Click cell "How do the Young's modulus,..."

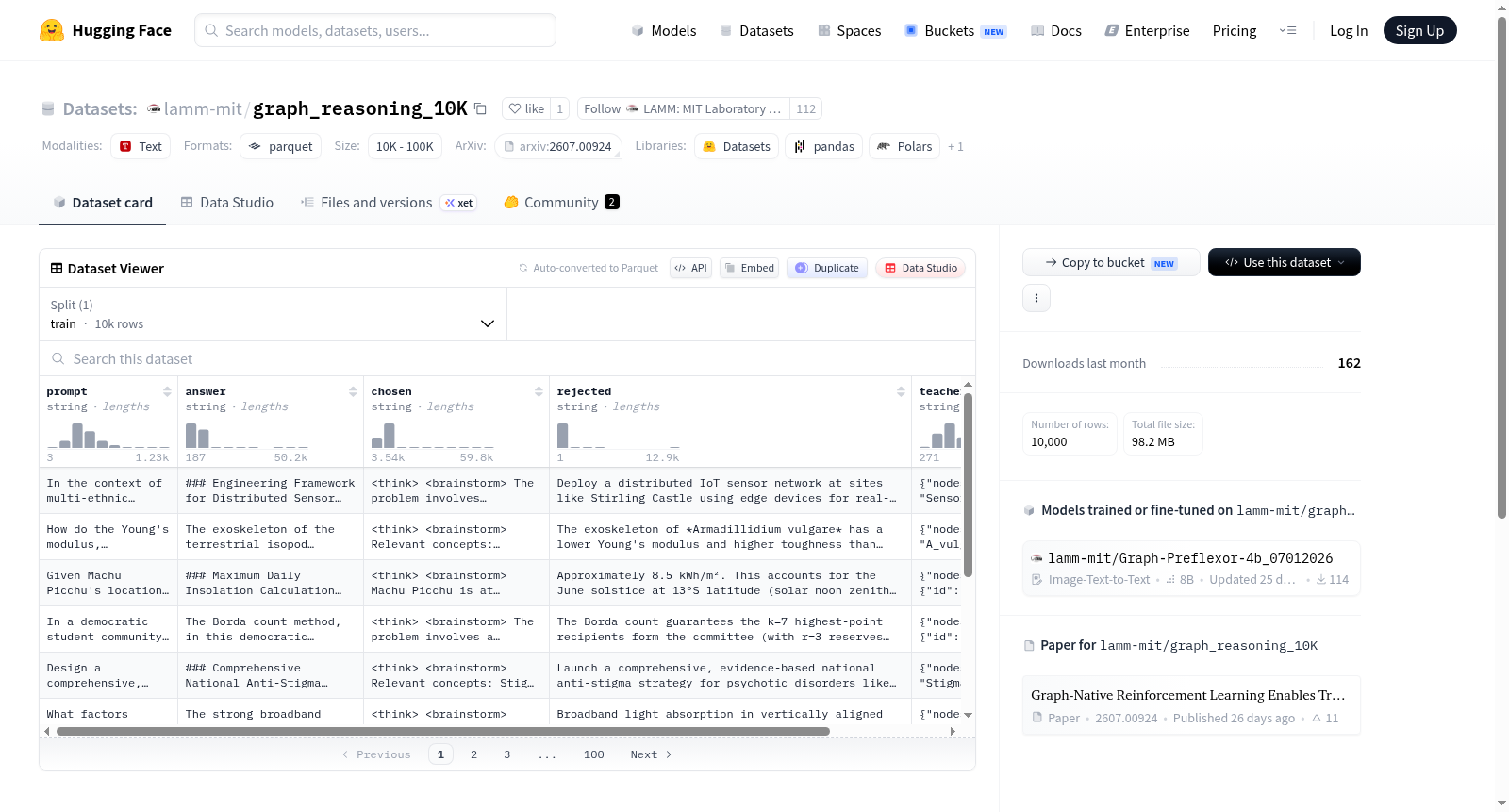point(108,537)
